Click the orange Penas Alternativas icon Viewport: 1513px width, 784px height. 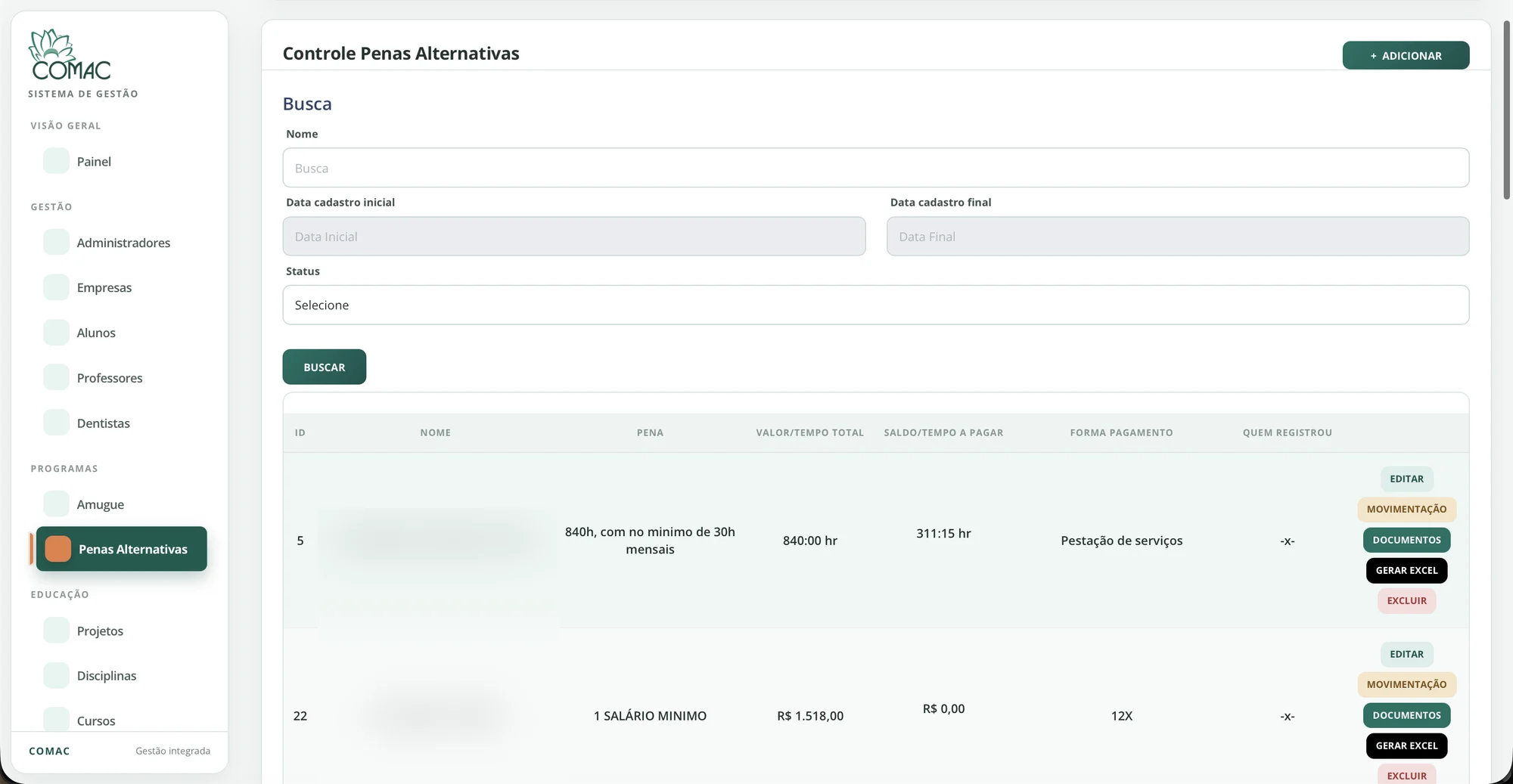[58, 549]
